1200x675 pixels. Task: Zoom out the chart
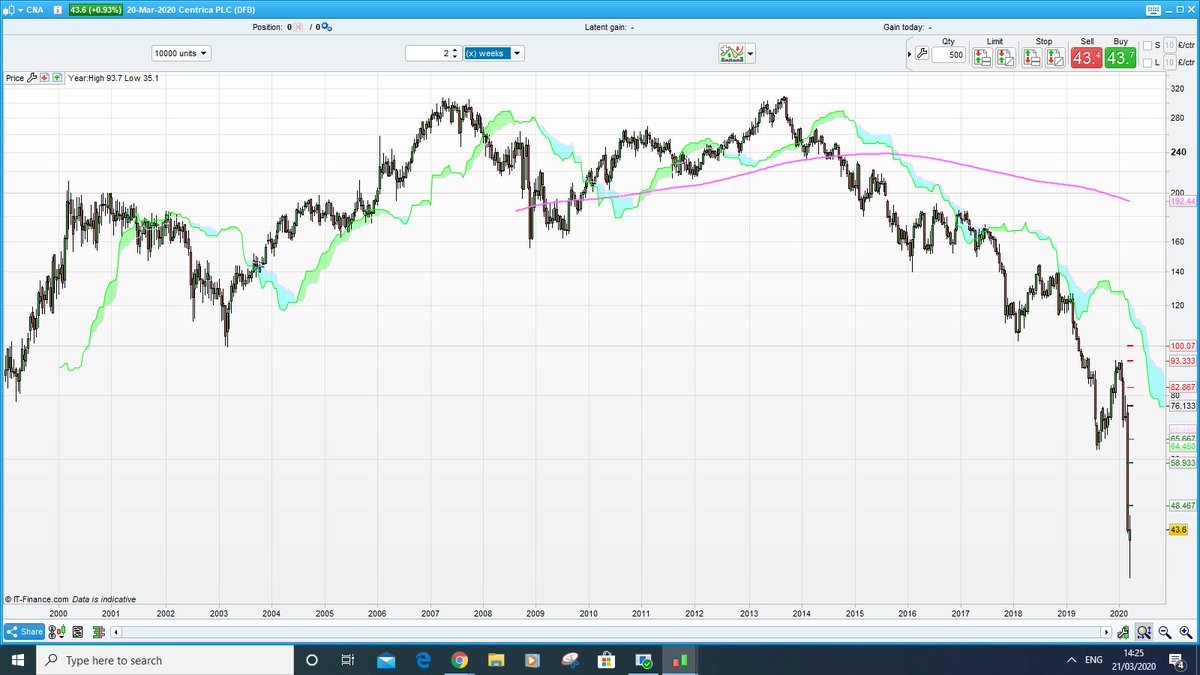coord(1164,632)
